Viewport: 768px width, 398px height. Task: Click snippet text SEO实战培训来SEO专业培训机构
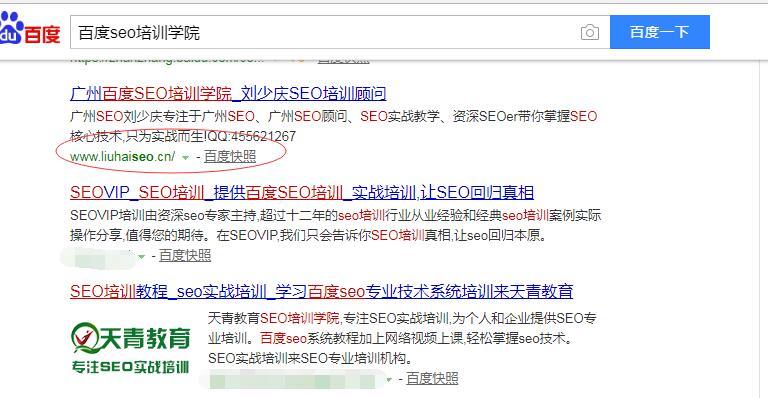[310, 358]
